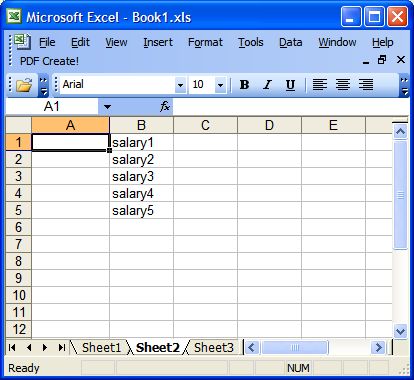This screenshot has width=414, height=380.
Task: Center align text
Action: tap(343, 85)
